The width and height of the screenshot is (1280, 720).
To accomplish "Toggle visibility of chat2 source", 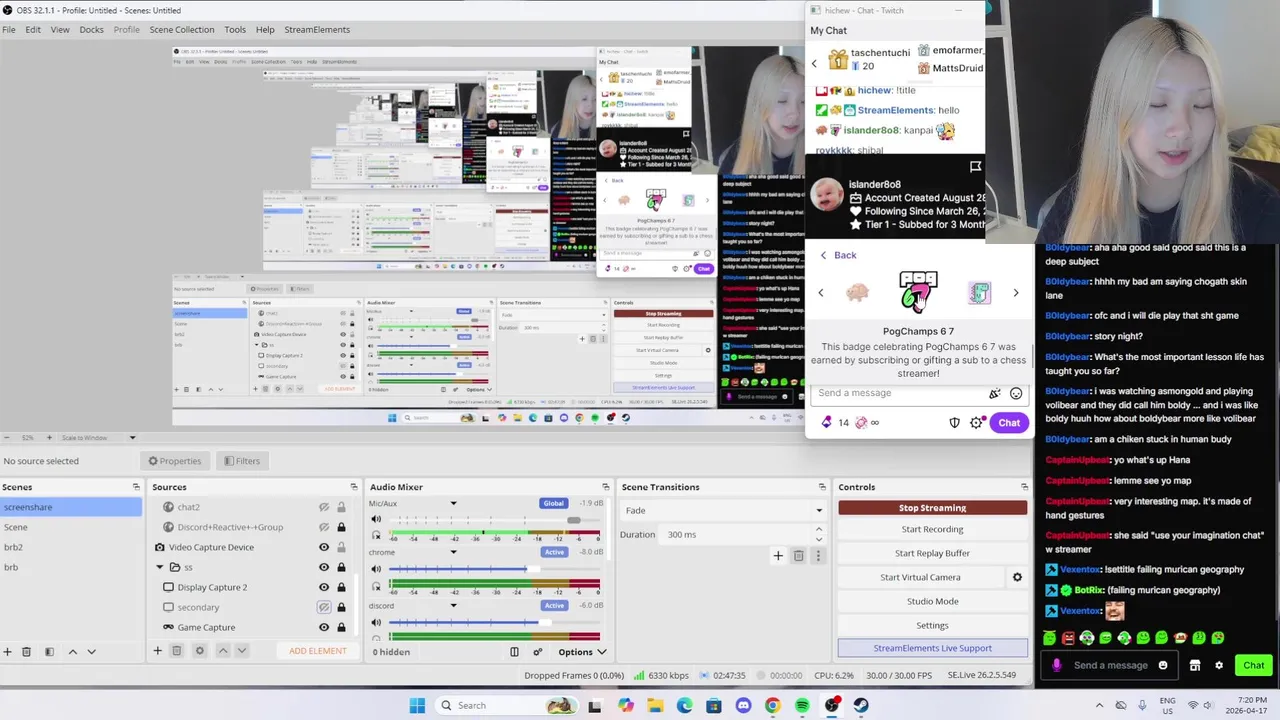I will point(324,507).
